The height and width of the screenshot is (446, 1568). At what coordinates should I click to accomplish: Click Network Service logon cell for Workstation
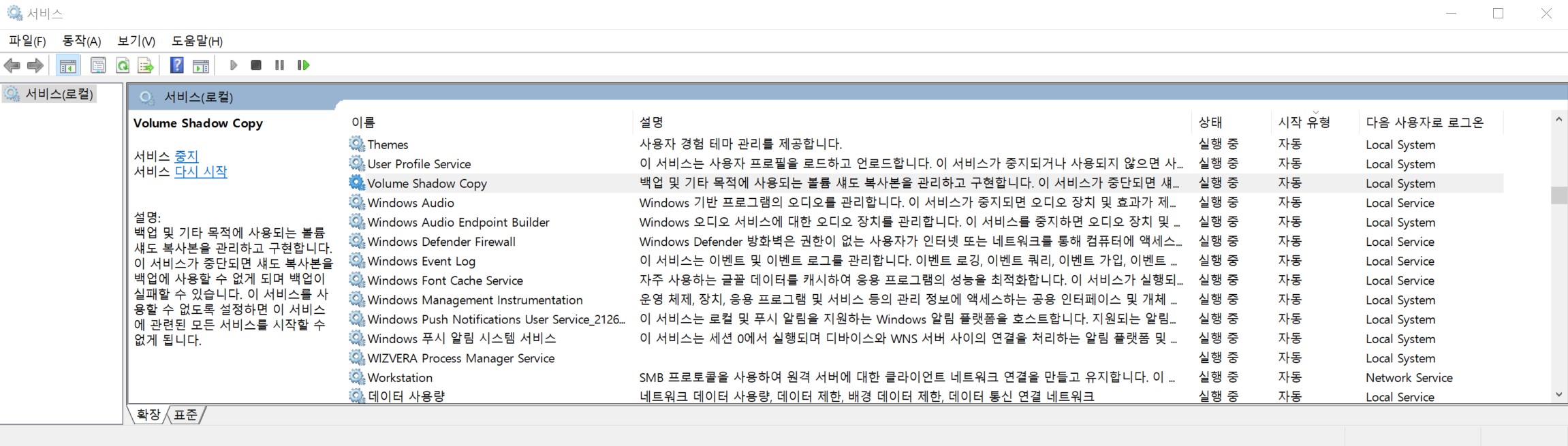(x=1409, y=377)
